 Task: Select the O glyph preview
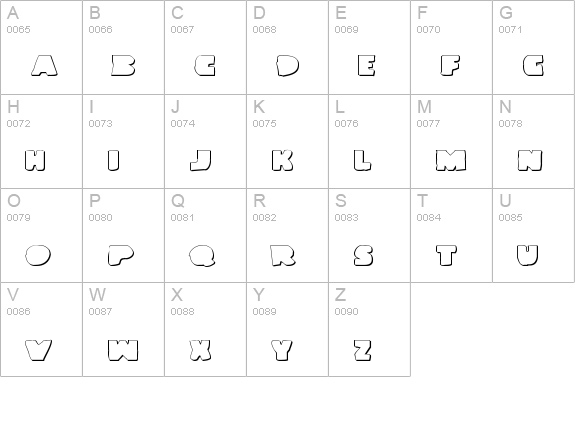tap(38, 255)
